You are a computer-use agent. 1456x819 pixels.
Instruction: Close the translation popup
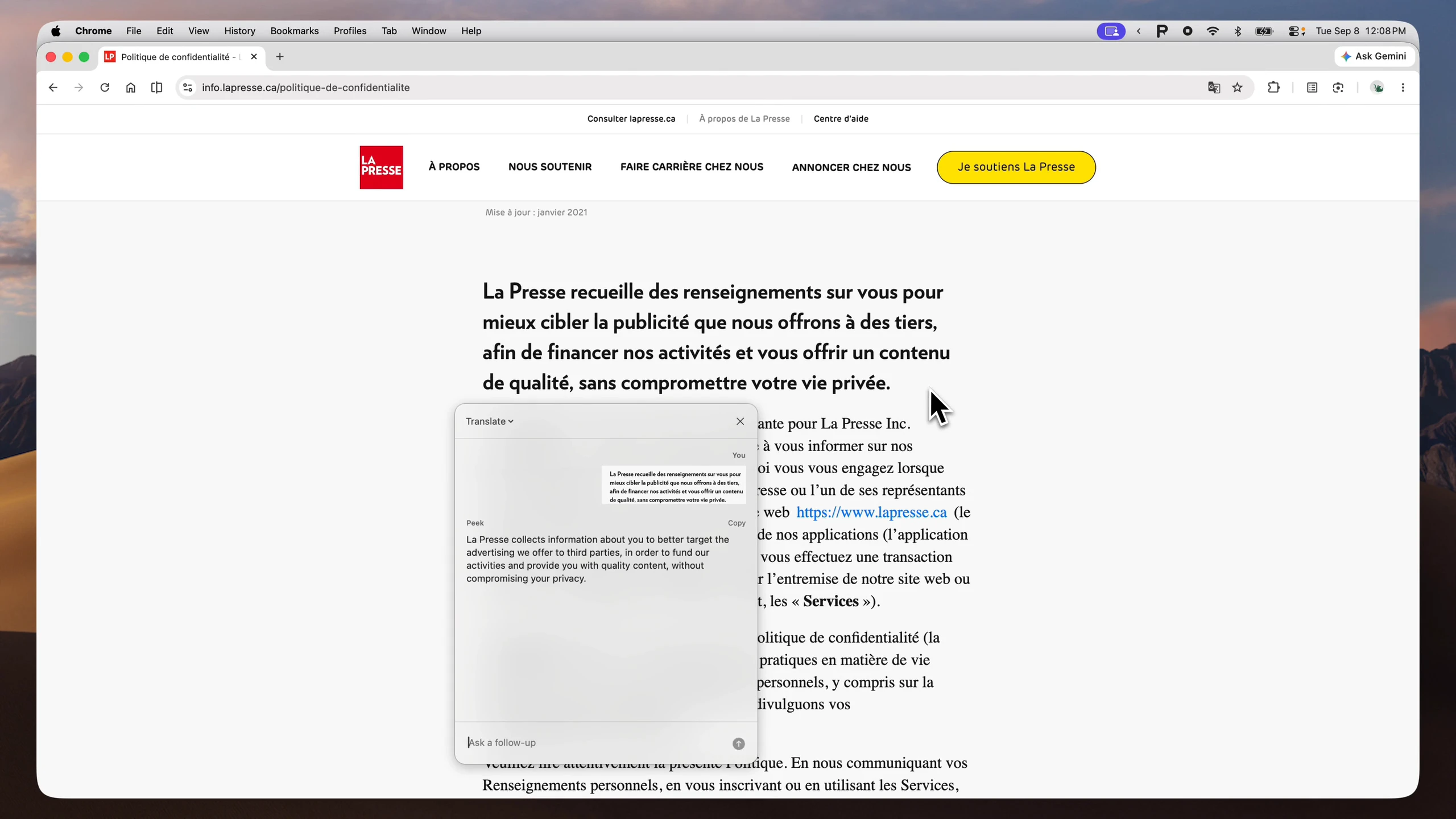pyautogui.click(x=740, y=421)
